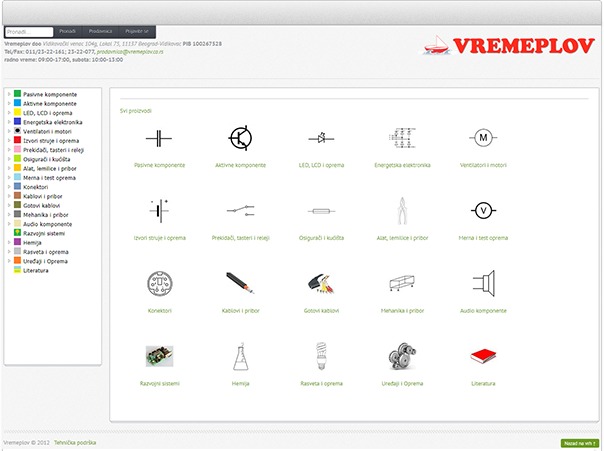The width and height of the screenshot is (604, 451).
Task: Click the battery icon for Izvori struje
Action: [158, 211]
